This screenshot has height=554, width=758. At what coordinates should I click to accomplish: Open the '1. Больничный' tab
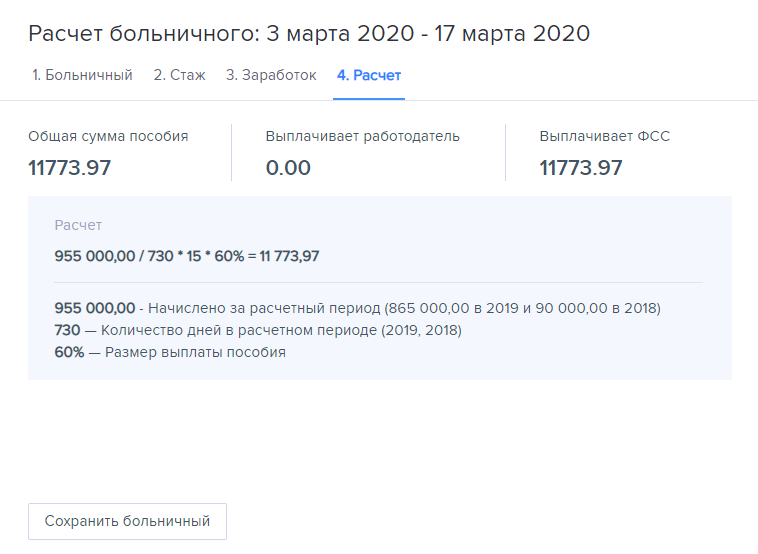click(82, 75)
